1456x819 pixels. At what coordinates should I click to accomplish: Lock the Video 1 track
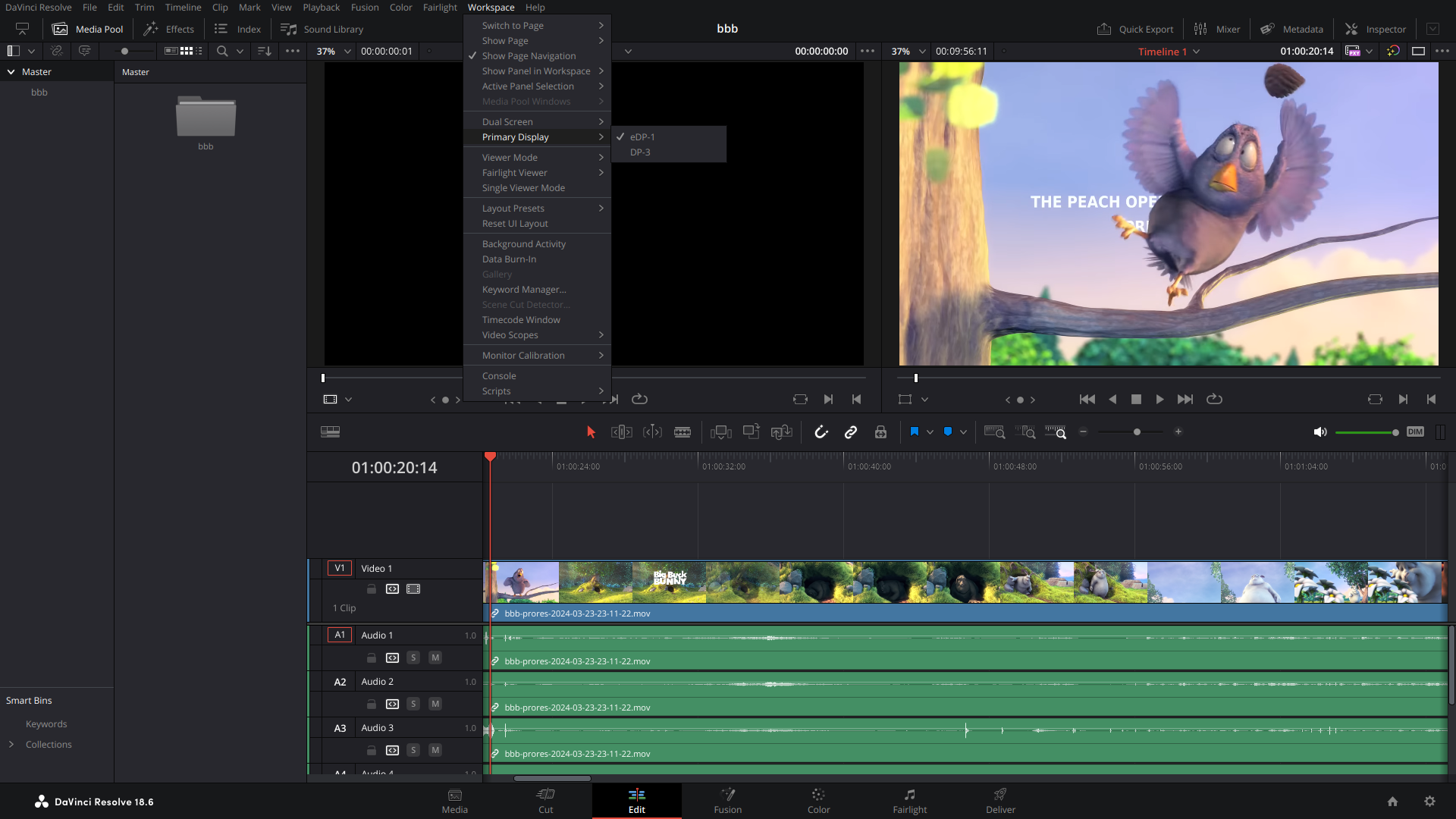[x=372, y=589]
